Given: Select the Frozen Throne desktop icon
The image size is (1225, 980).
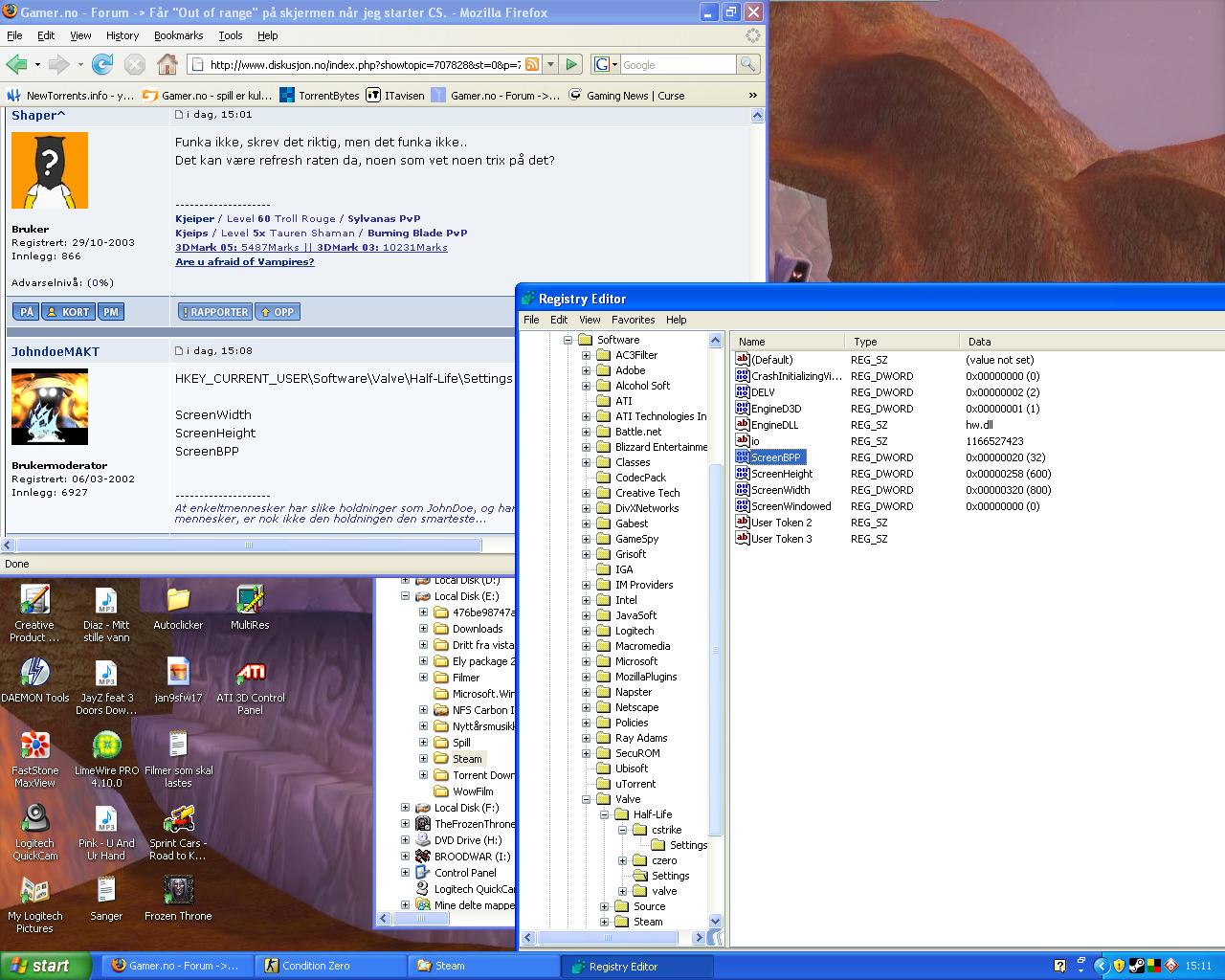Looking at the screenshot, I should click(178, 900).
